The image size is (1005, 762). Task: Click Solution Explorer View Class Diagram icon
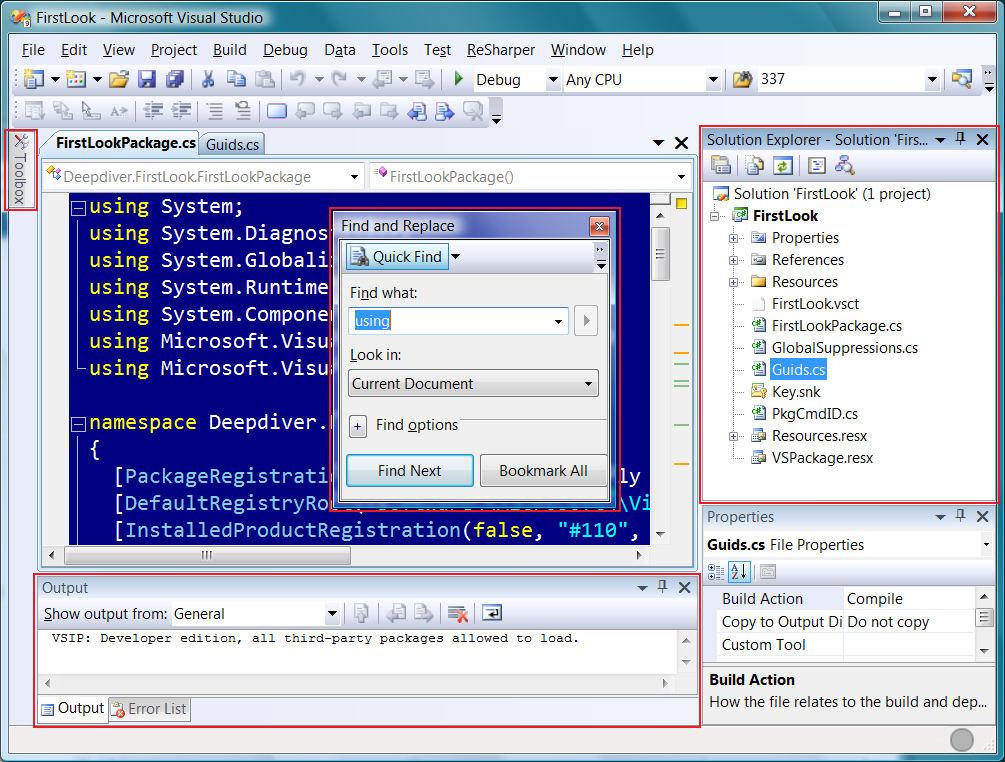pos(845,165)
